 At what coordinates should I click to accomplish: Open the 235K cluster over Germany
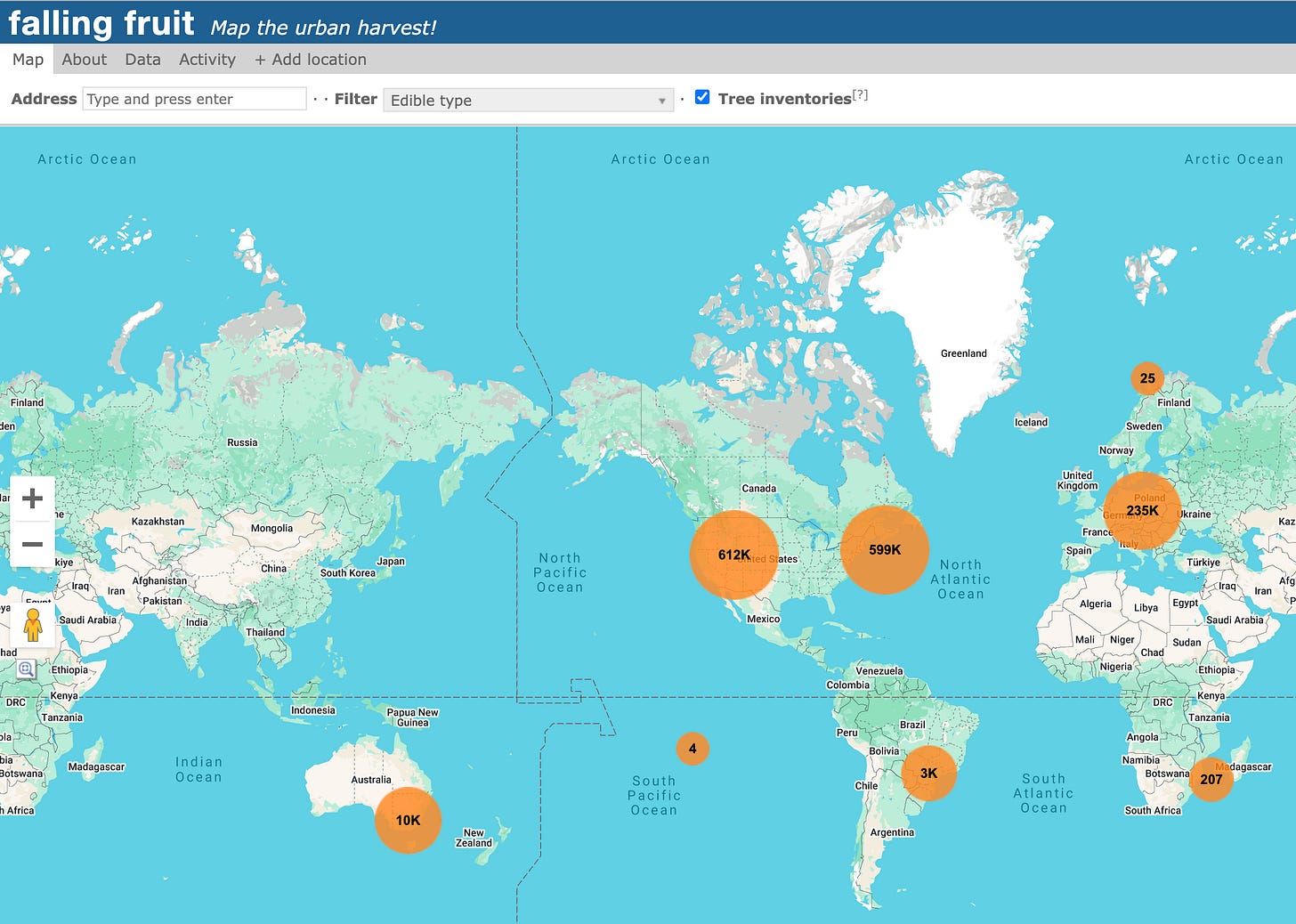(1142, 511)
